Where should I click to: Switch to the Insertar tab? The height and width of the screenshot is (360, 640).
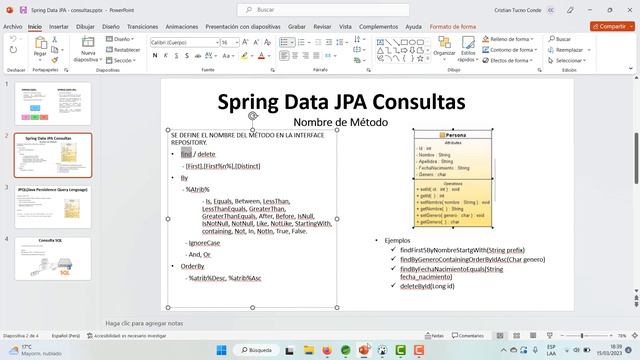click(x=59, y=27)
